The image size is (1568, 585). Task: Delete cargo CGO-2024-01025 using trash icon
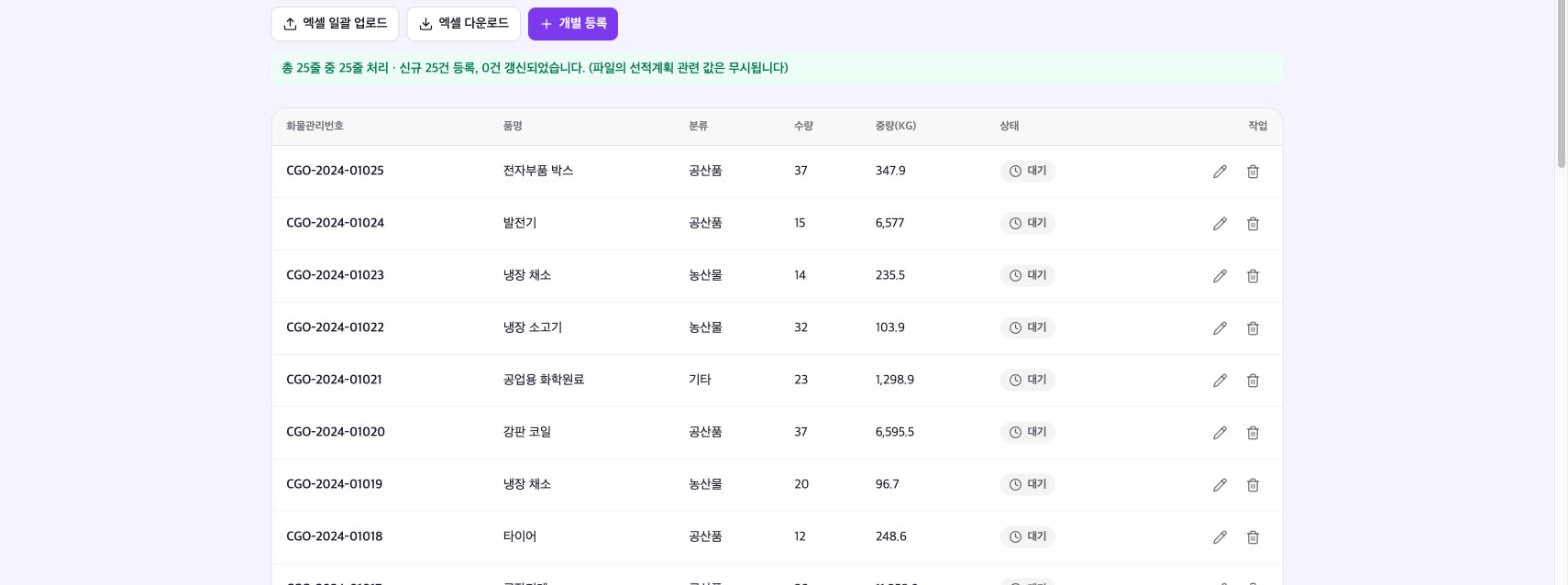pyautogui.click(x=1252, y=172)
